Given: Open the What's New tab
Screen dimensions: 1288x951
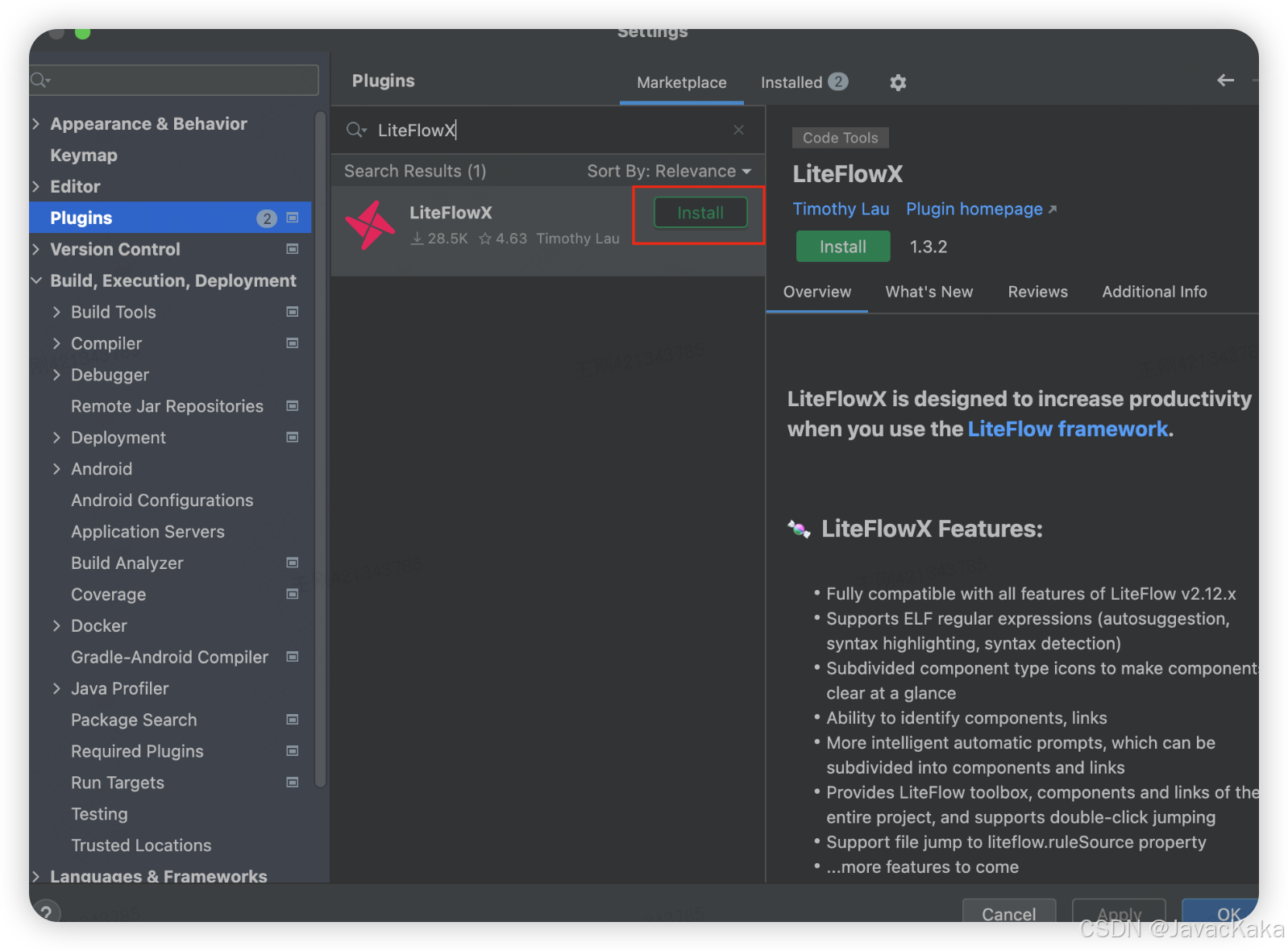Looking at the screenshot, I should pyautogui.click(x=929, y=292).
